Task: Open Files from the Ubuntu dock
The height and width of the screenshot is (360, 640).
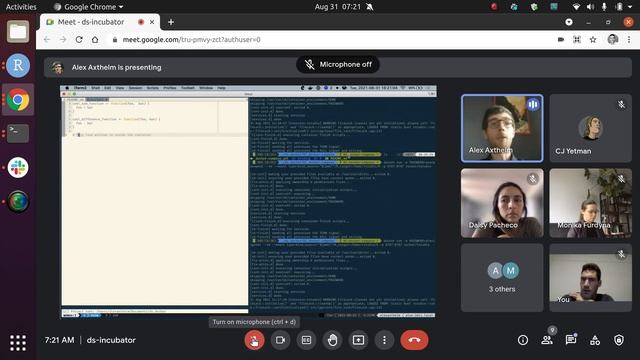Action: pos(18,31)
